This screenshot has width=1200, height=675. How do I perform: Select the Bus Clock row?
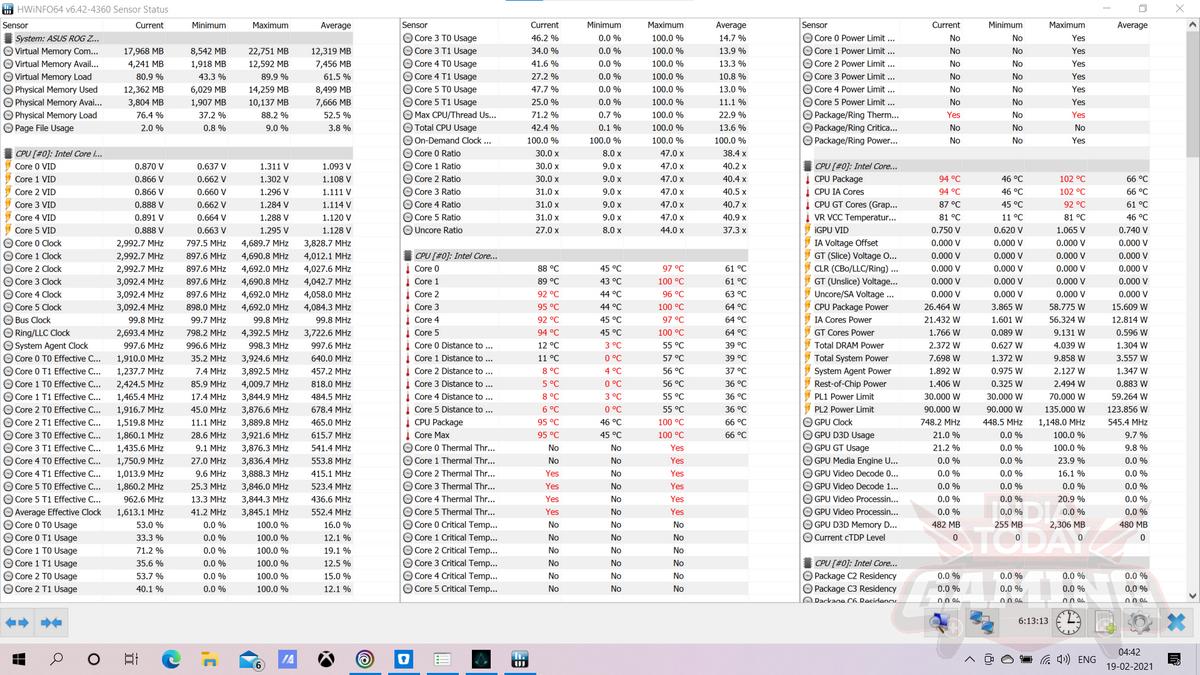pyautogui.click(x=177, y=320)
